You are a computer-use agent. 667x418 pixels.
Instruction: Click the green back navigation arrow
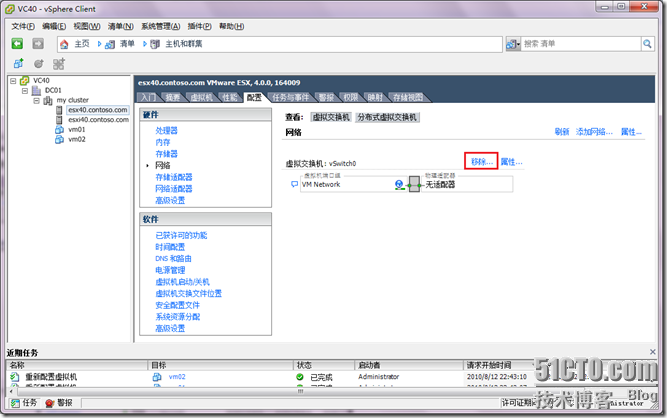point(17,44)
